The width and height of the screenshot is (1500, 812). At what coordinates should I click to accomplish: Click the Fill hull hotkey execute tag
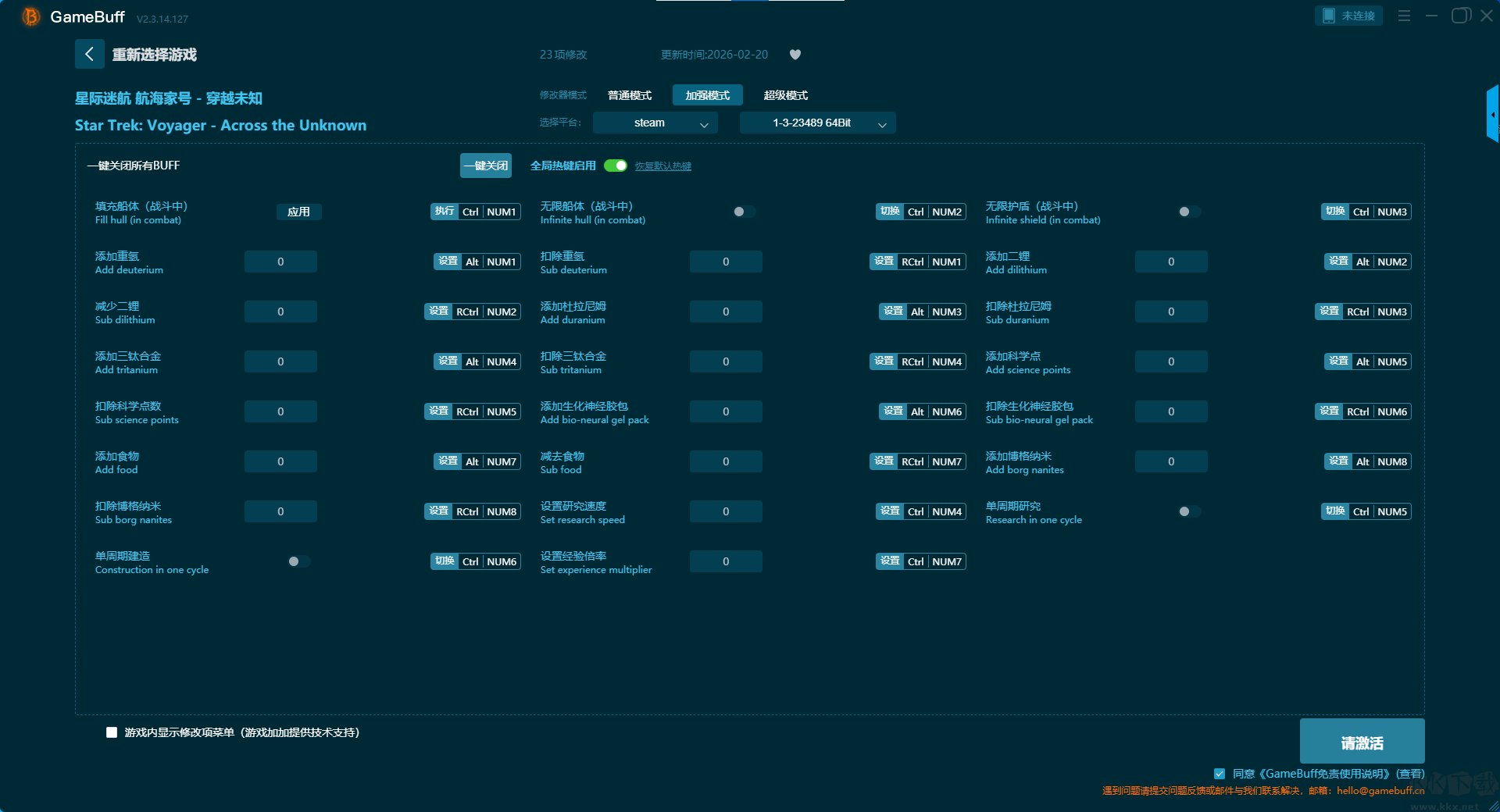(x=444, y=212)
